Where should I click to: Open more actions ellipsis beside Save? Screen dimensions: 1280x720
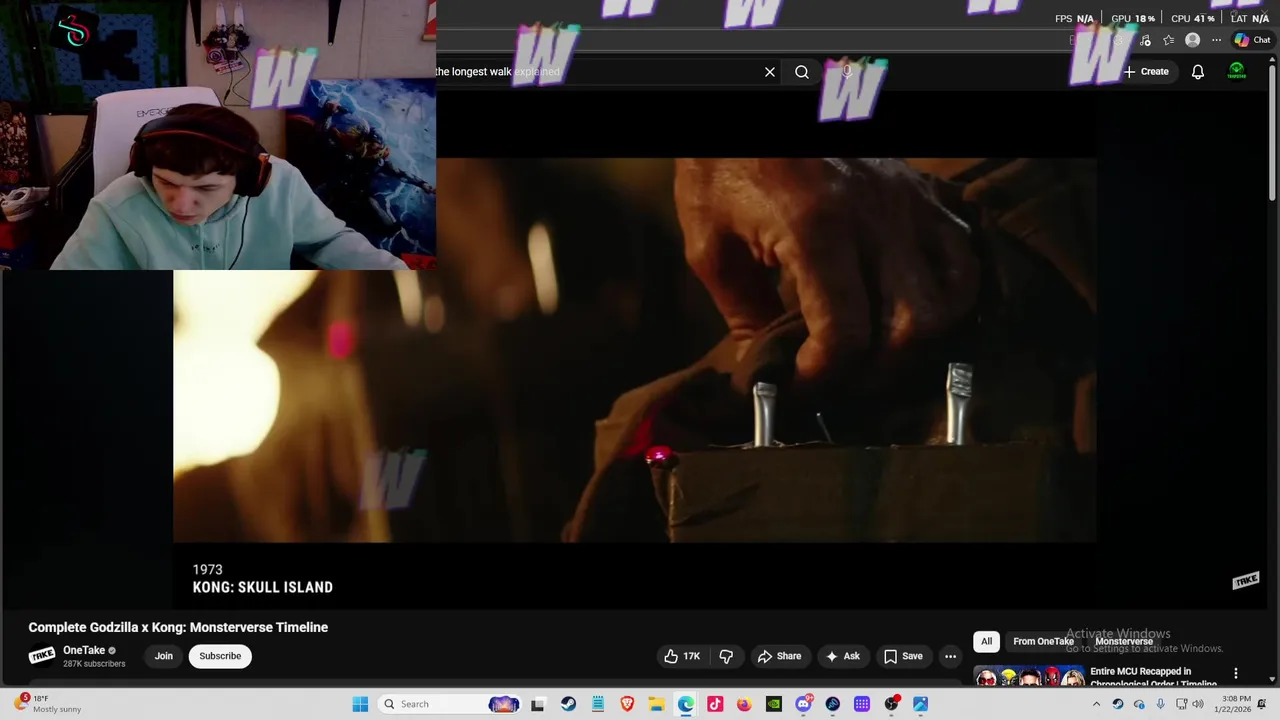coord(950,656)
